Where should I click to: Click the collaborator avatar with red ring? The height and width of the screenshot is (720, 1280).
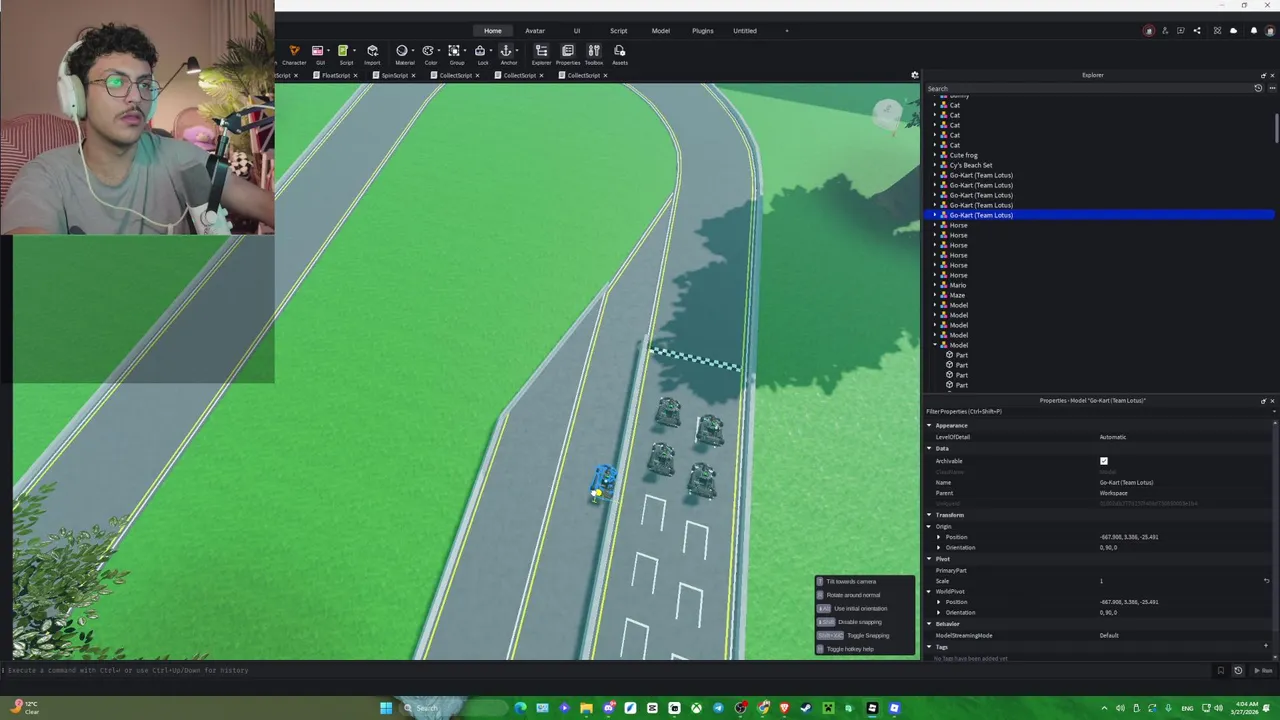point(1148,30)
